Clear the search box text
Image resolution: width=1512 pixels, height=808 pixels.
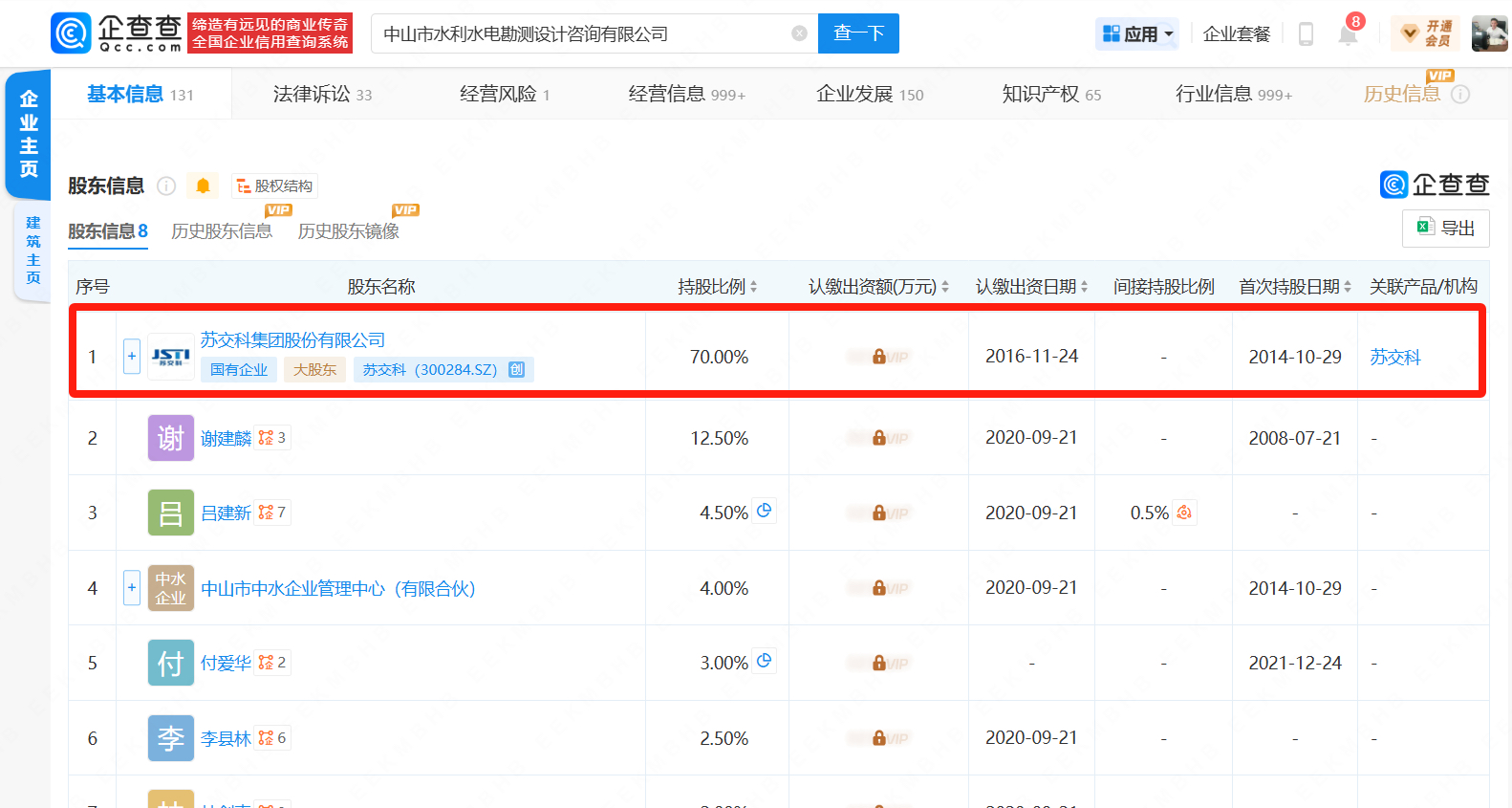(800, 33)
